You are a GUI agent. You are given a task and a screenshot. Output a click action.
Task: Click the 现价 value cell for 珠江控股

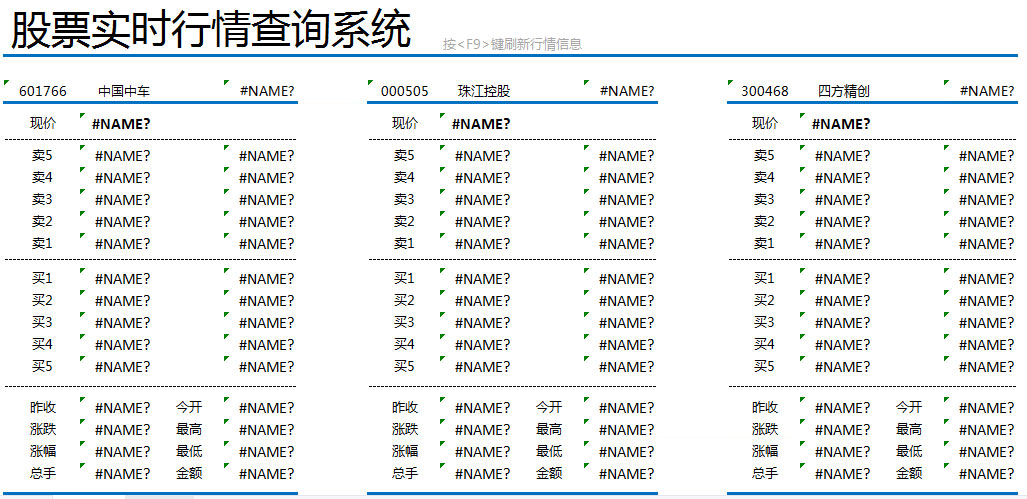point(481,124)
